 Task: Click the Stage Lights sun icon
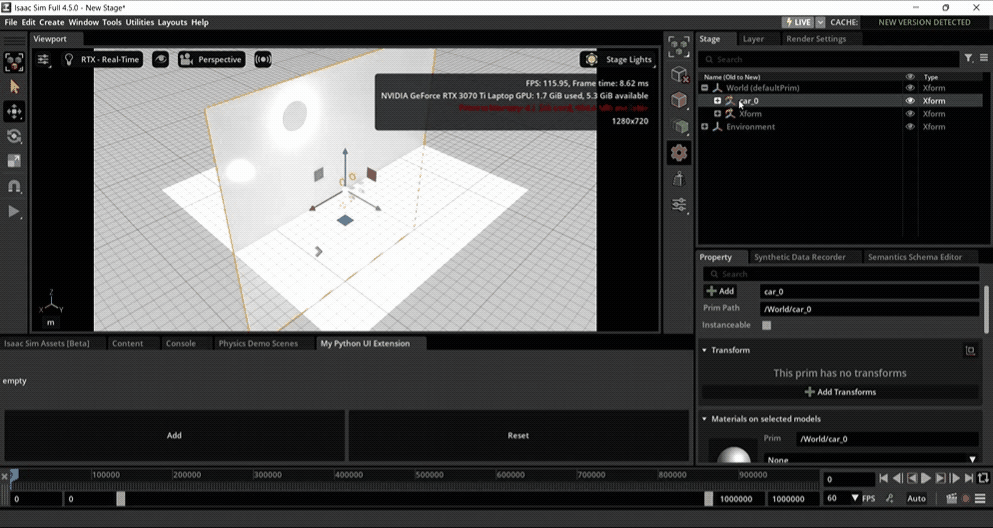pos(592,60)
